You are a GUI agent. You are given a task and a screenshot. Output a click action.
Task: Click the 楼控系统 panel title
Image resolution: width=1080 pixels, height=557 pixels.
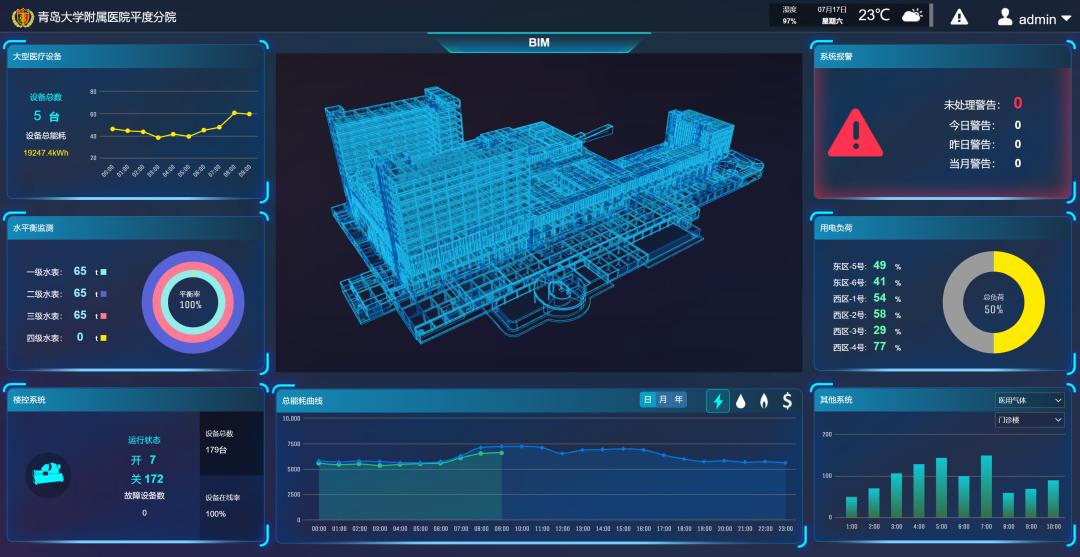(x=29, y=399)
